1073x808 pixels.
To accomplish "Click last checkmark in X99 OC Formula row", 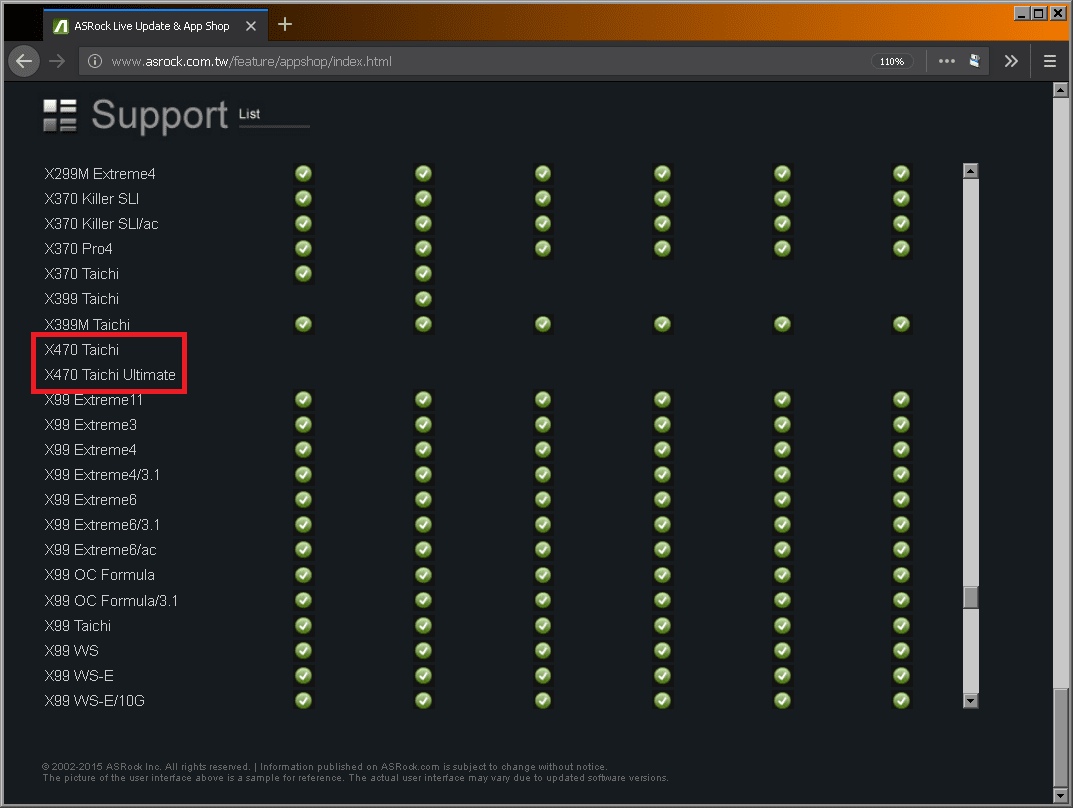I will tap(901, 575).
